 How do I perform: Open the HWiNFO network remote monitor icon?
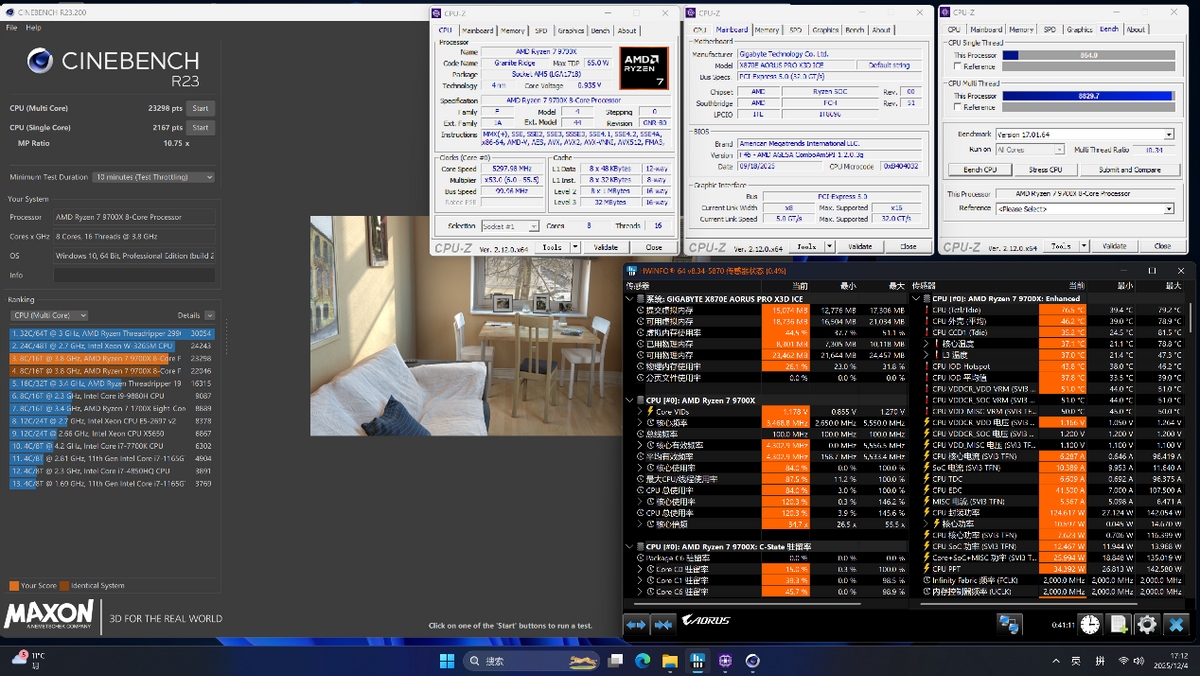(x=1010, y=624)
